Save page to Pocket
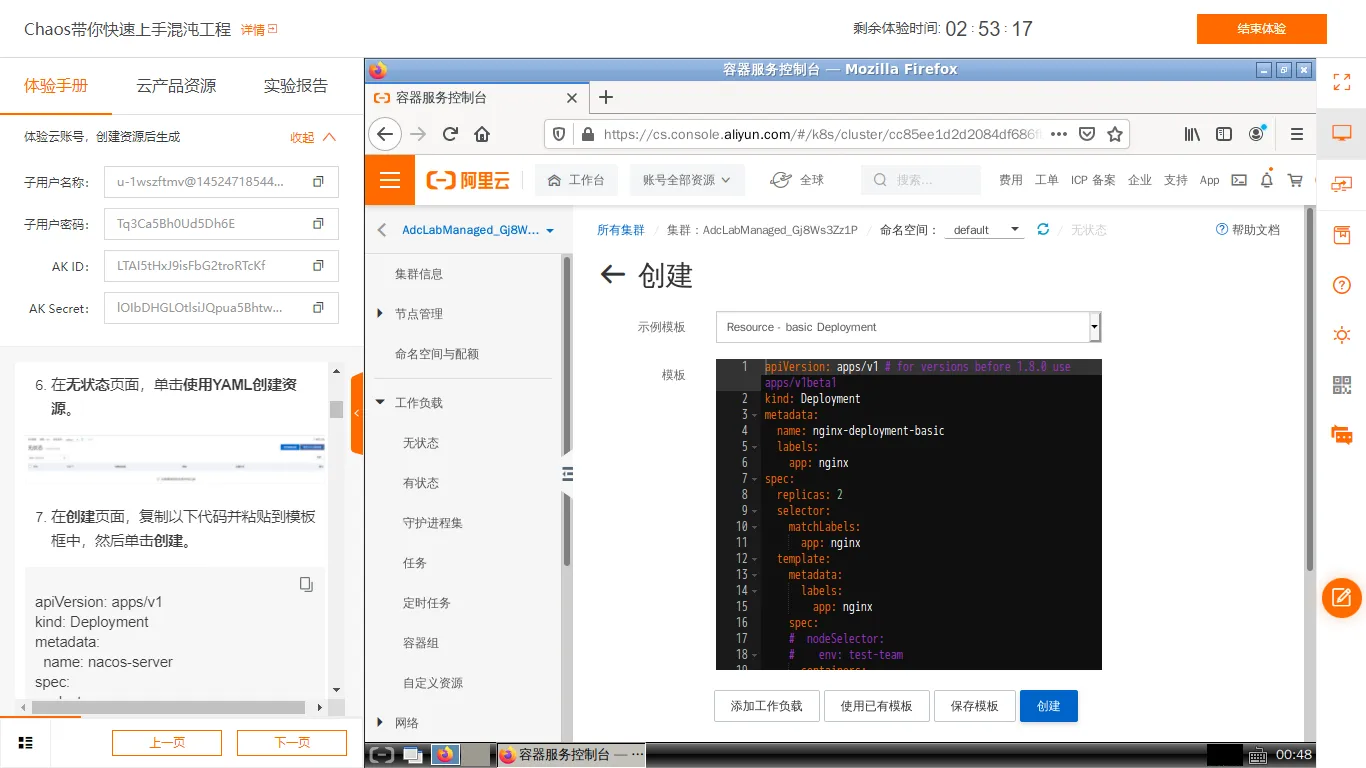This screenshot has height=768, width=1366. coord(1087,134)
